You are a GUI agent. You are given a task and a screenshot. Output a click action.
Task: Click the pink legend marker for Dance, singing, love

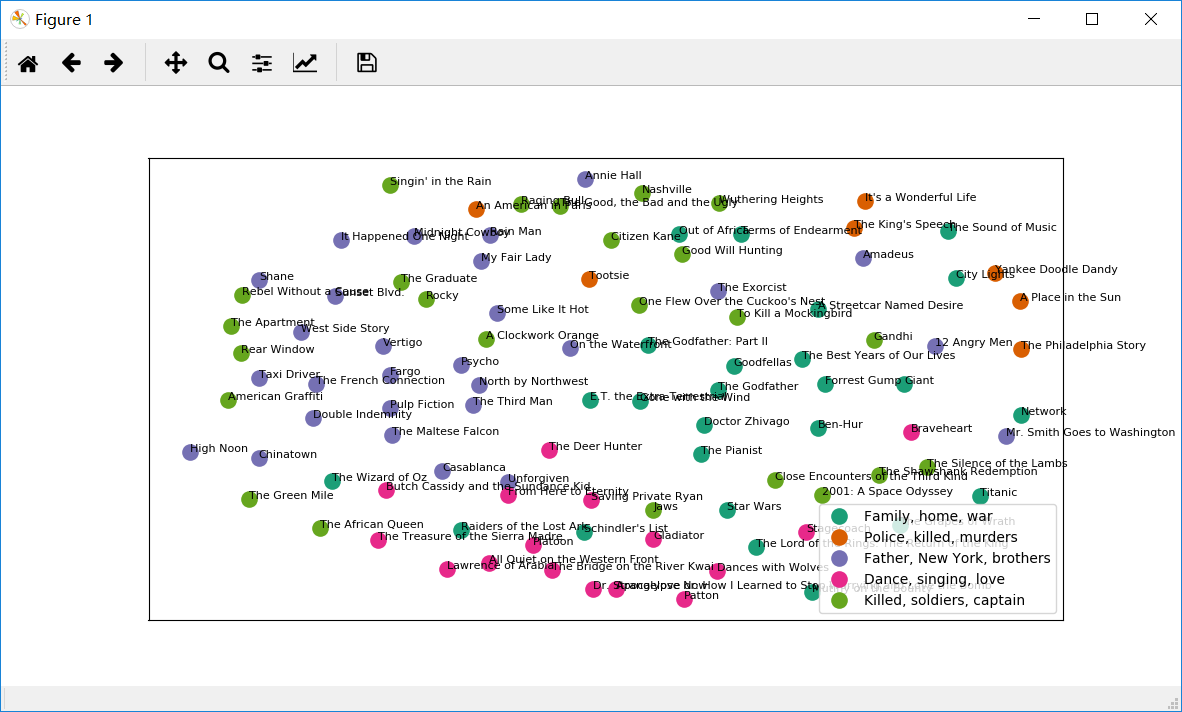coord(839,579)
